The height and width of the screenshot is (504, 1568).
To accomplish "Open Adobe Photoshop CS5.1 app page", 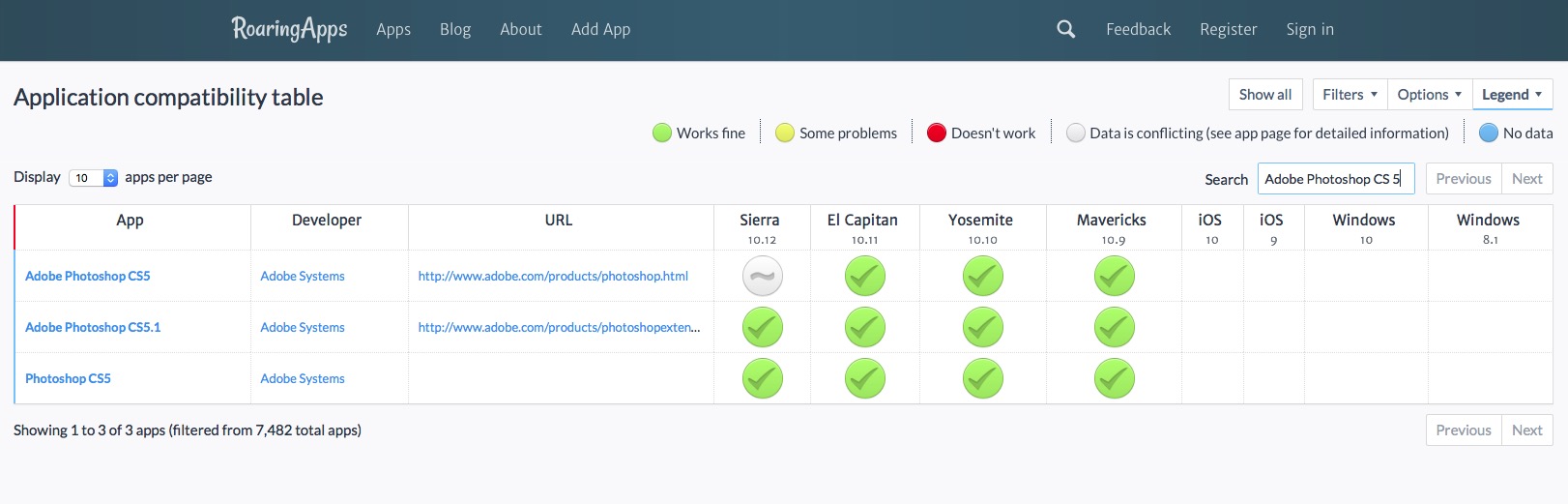I will click(93, 327).
